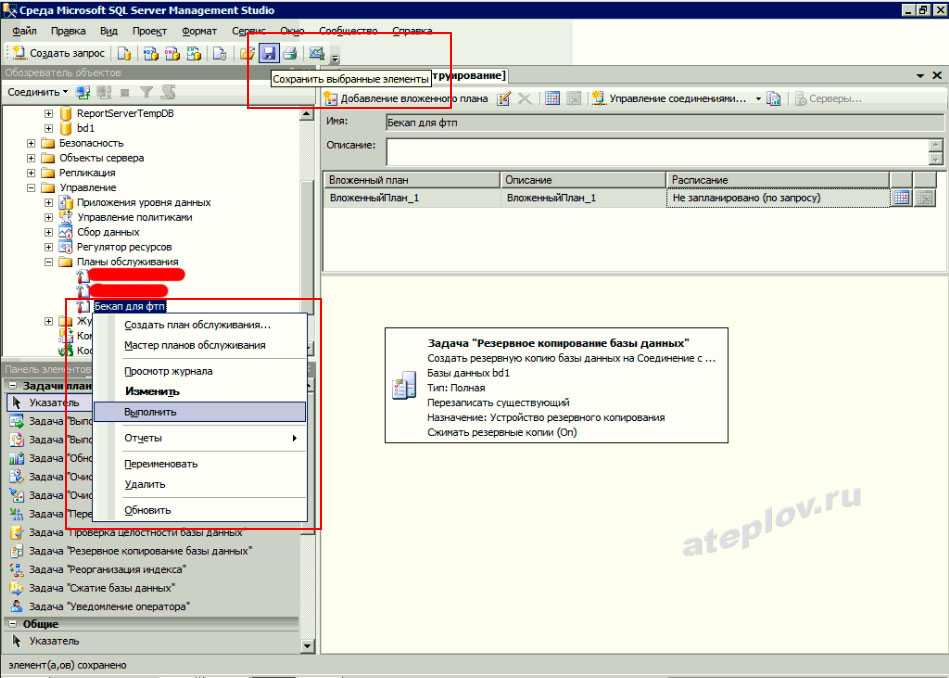Click subplan properties icon in designer toolbar
Screen dimensions: 949x678
[504, 98]
